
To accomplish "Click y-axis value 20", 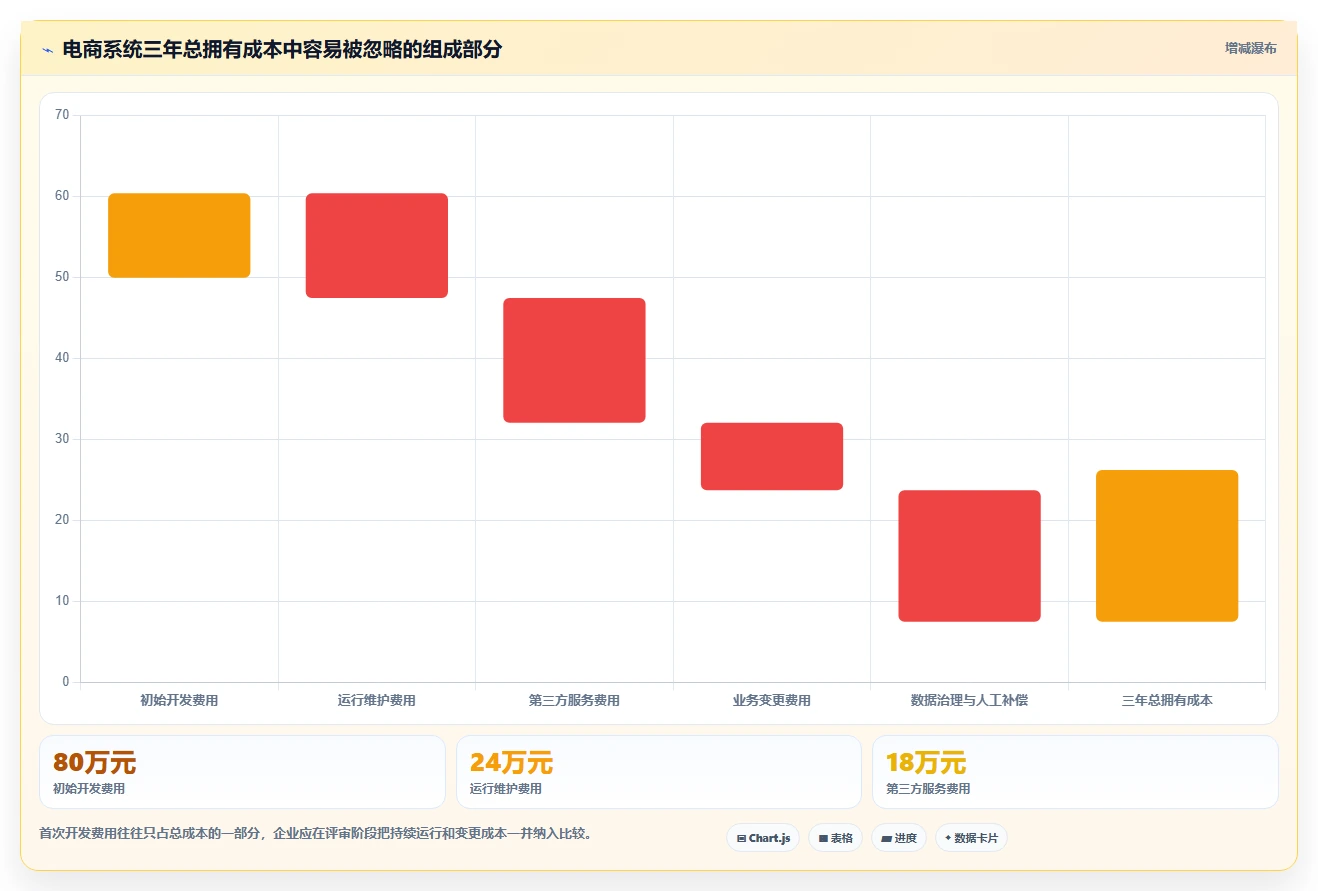I will click(62, 520).
